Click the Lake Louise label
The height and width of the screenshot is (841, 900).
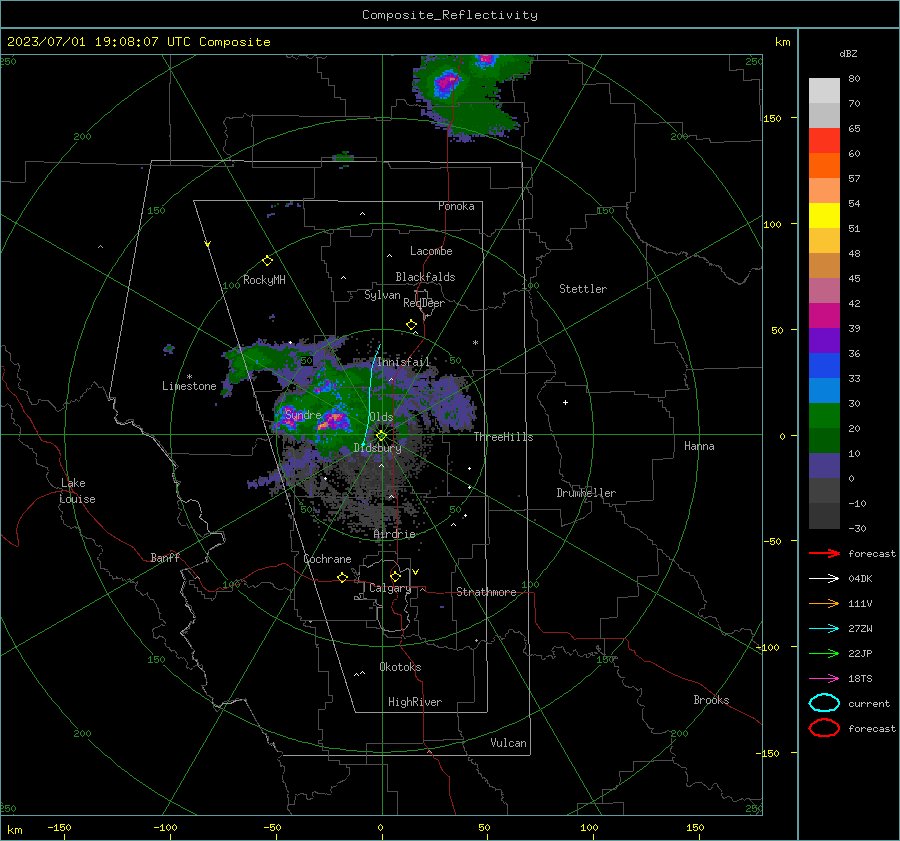pos(77,491)
